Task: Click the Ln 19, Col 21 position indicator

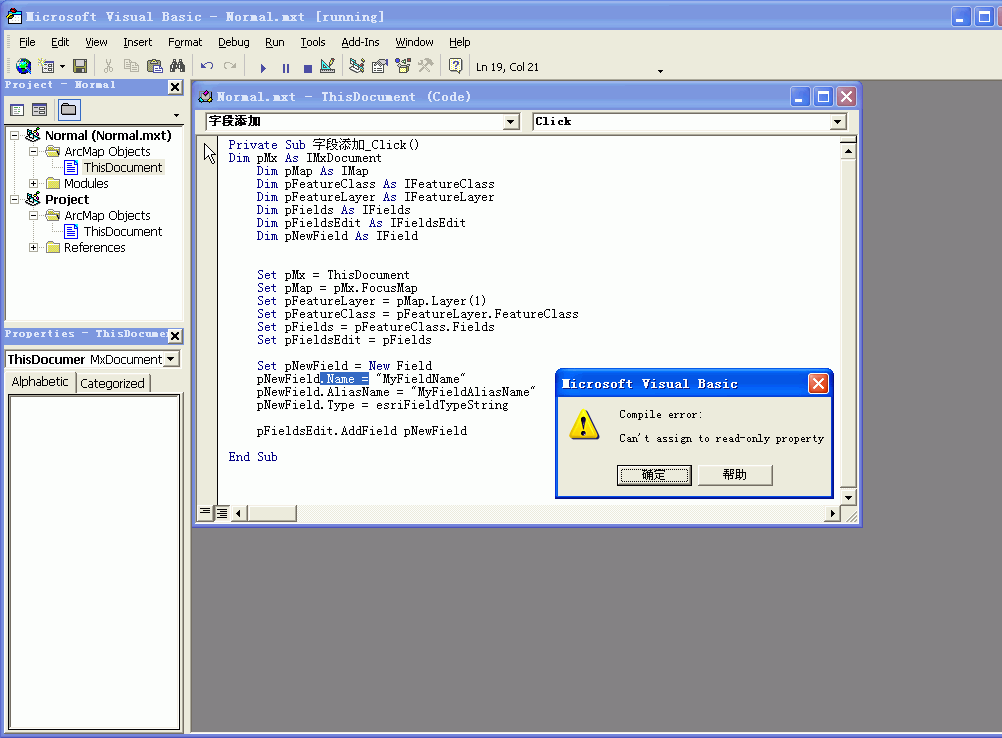Action: pos(507,67)
